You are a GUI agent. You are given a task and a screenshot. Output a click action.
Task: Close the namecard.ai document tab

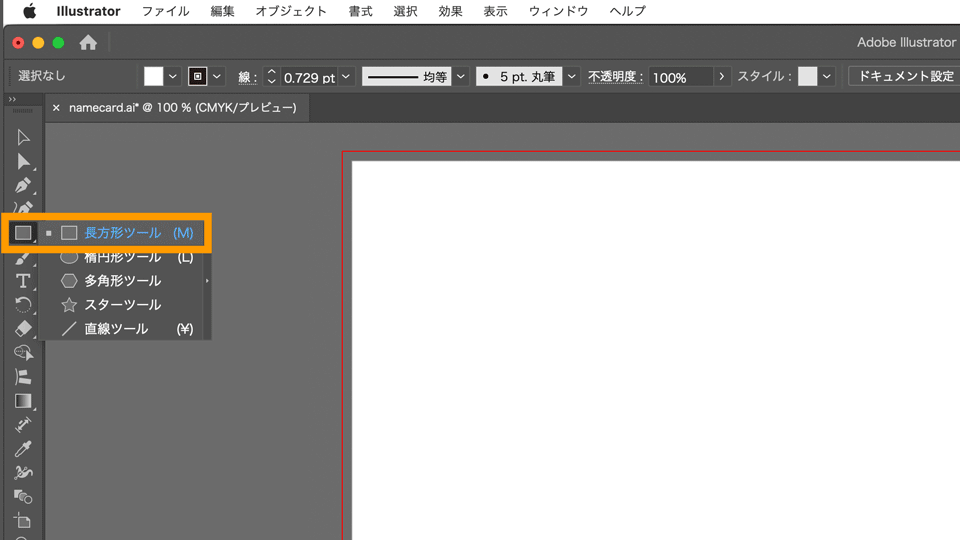56,108
